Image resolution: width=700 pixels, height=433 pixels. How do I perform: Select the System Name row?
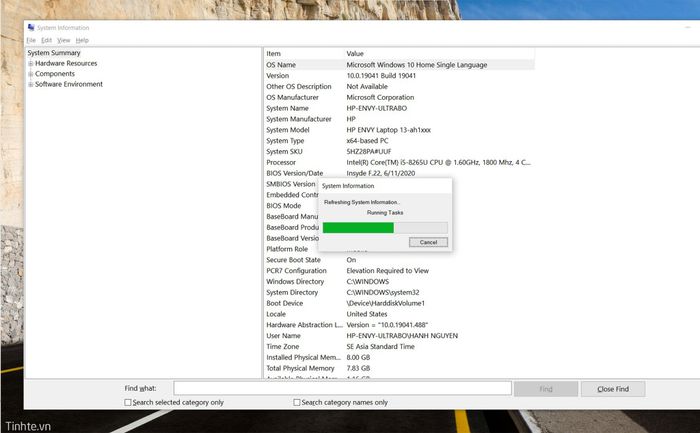pos(399,108)
